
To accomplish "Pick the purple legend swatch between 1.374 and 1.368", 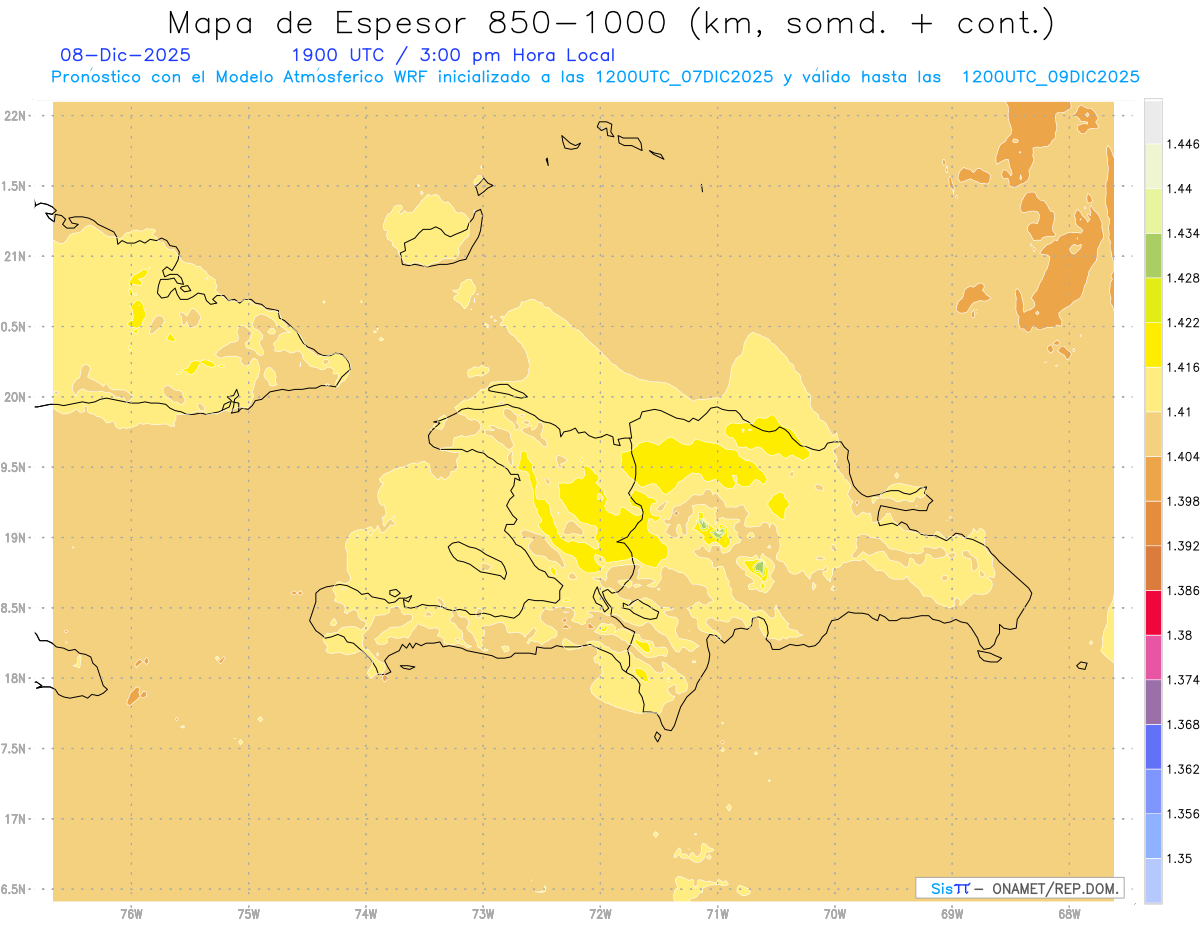I will pos(1153,702).
